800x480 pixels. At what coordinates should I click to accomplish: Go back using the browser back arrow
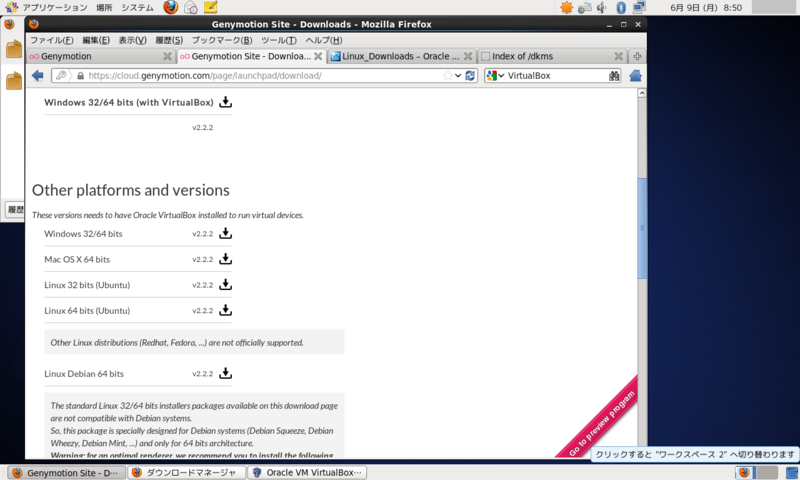(x=38, y=75)
